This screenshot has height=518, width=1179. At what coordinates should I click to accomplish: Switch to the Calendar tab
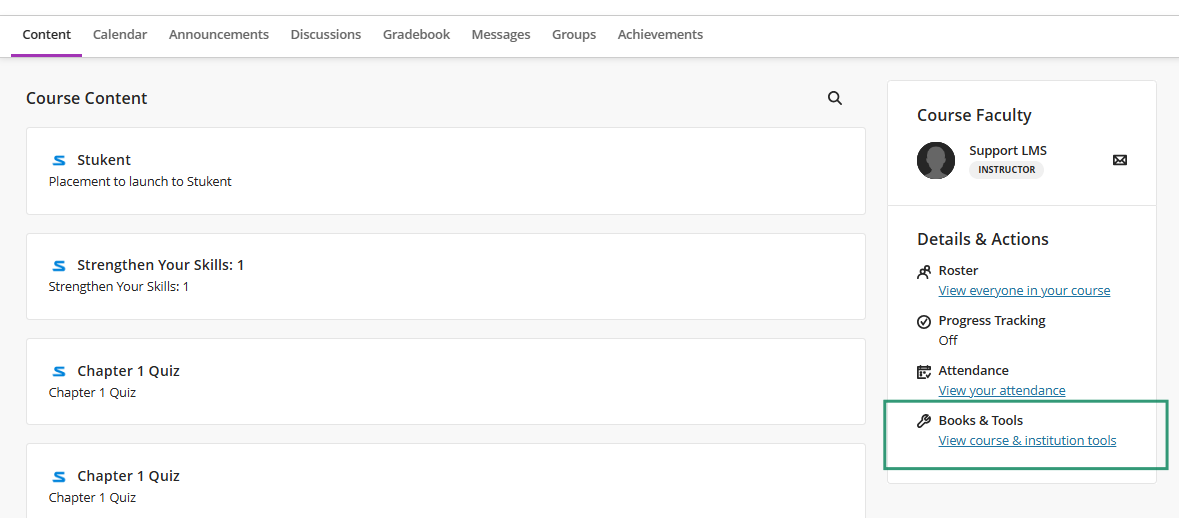[120, 35]
